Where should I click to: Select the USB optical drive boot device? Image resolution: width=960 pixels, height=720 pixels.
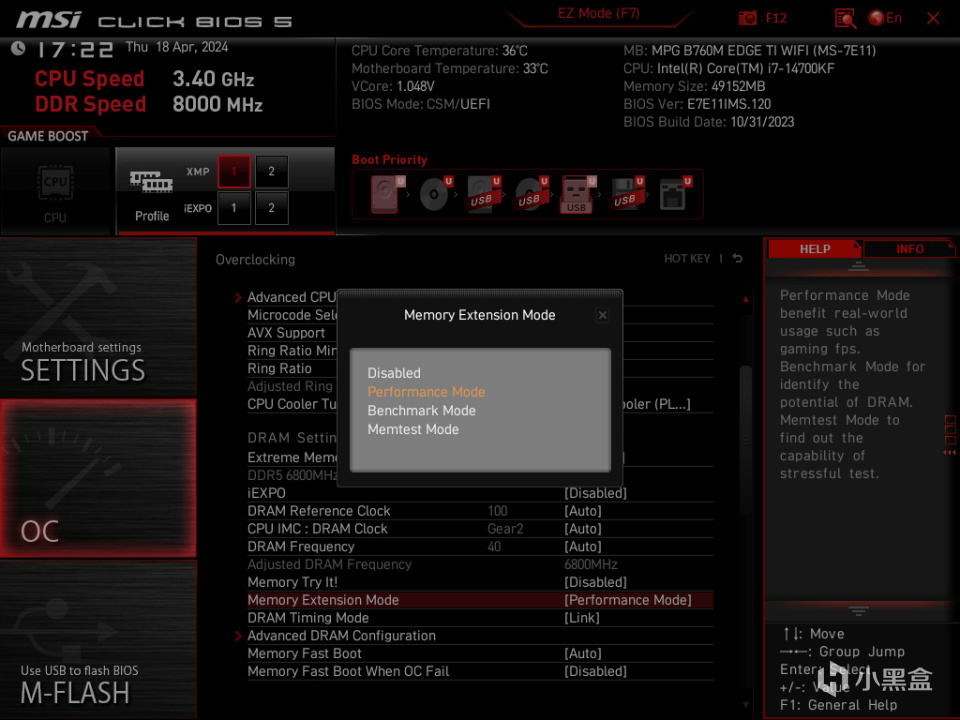click(531, 193)
